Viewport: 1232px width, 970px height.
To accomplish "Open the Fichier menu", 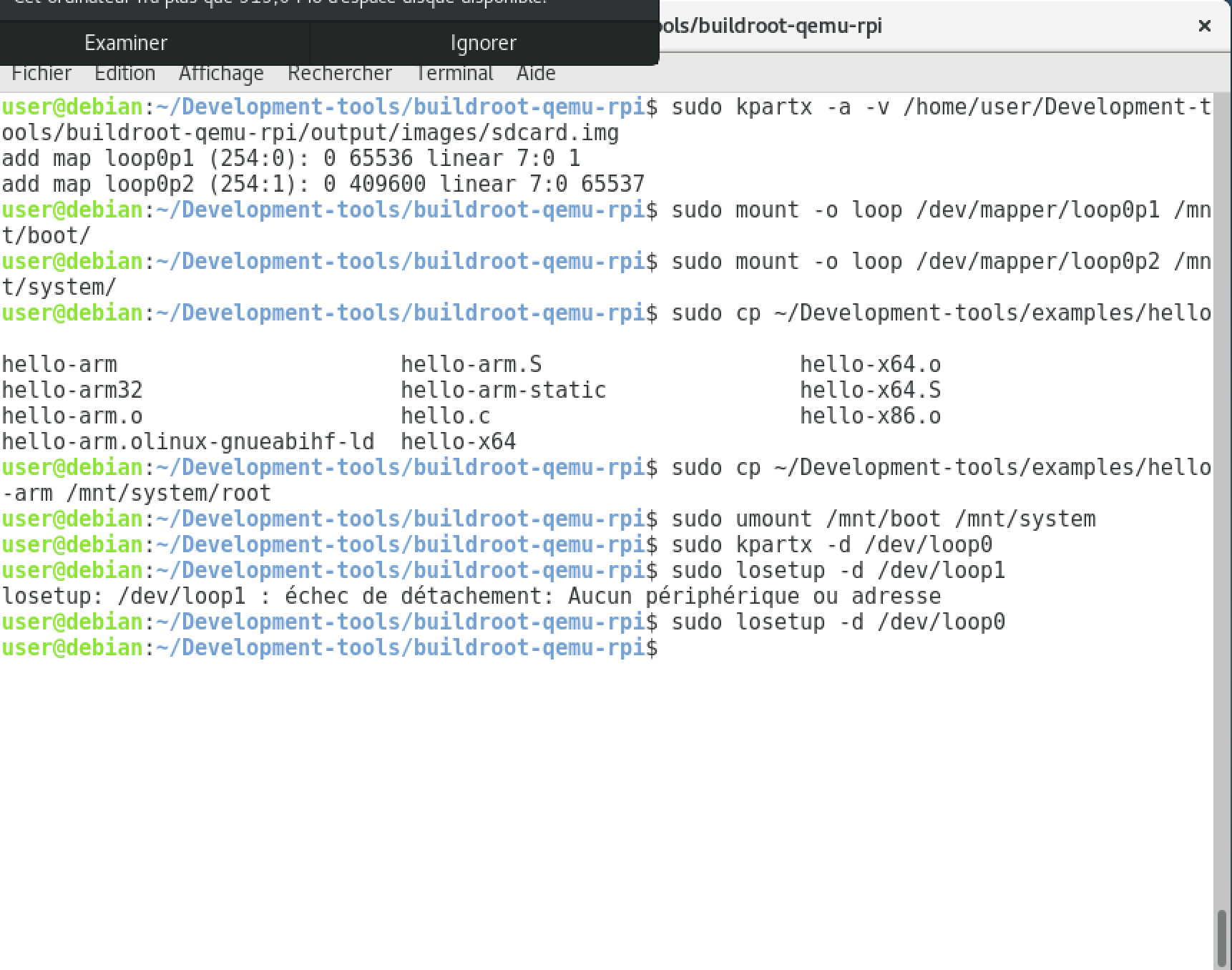I will click(x=41, y=73).
